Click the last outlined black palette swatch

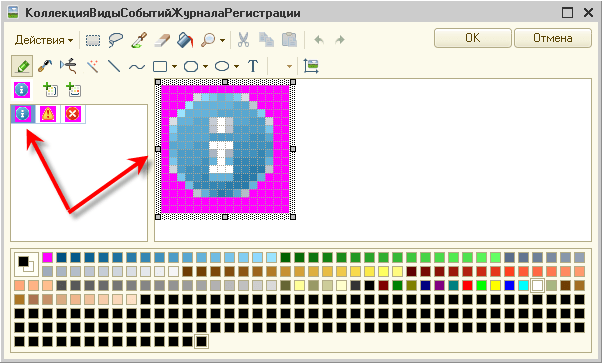(x=202, y=341)
